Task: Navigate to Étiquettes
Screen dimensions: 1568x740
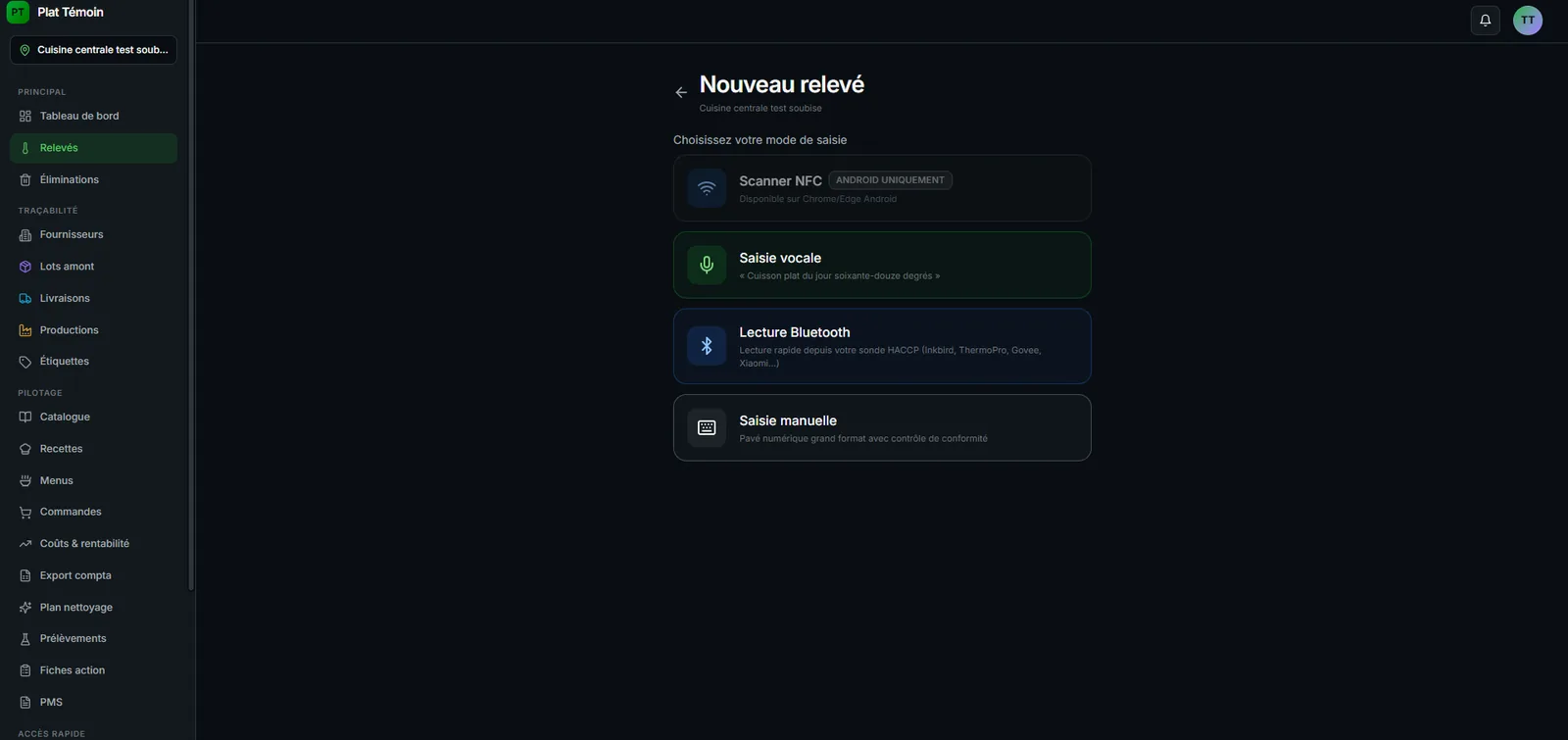Action: (93, 362)
